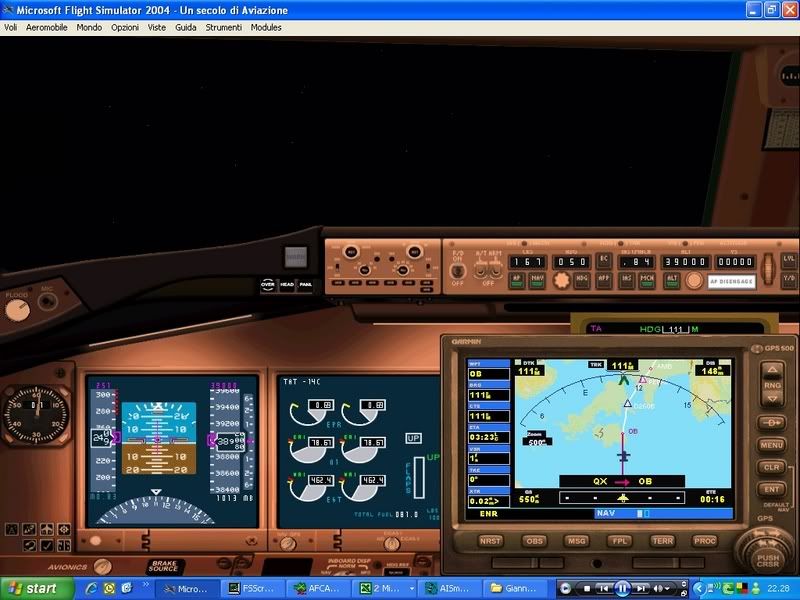Stop playback in media player toolbar
This screenshot has width=800, height=600.
587,589
